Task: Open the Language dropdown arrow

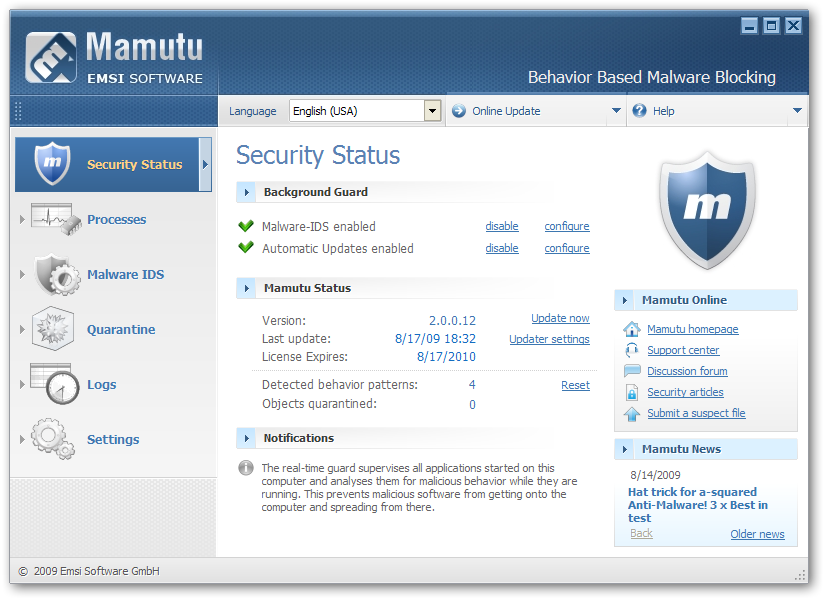Action: [x=432, y=111]
